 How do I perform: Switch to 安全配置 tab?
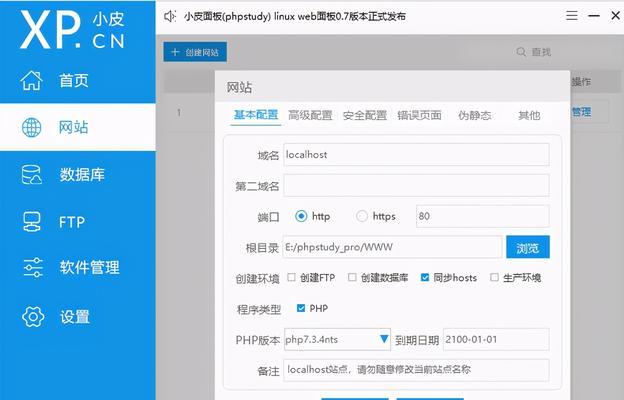(x=365, y=115)
